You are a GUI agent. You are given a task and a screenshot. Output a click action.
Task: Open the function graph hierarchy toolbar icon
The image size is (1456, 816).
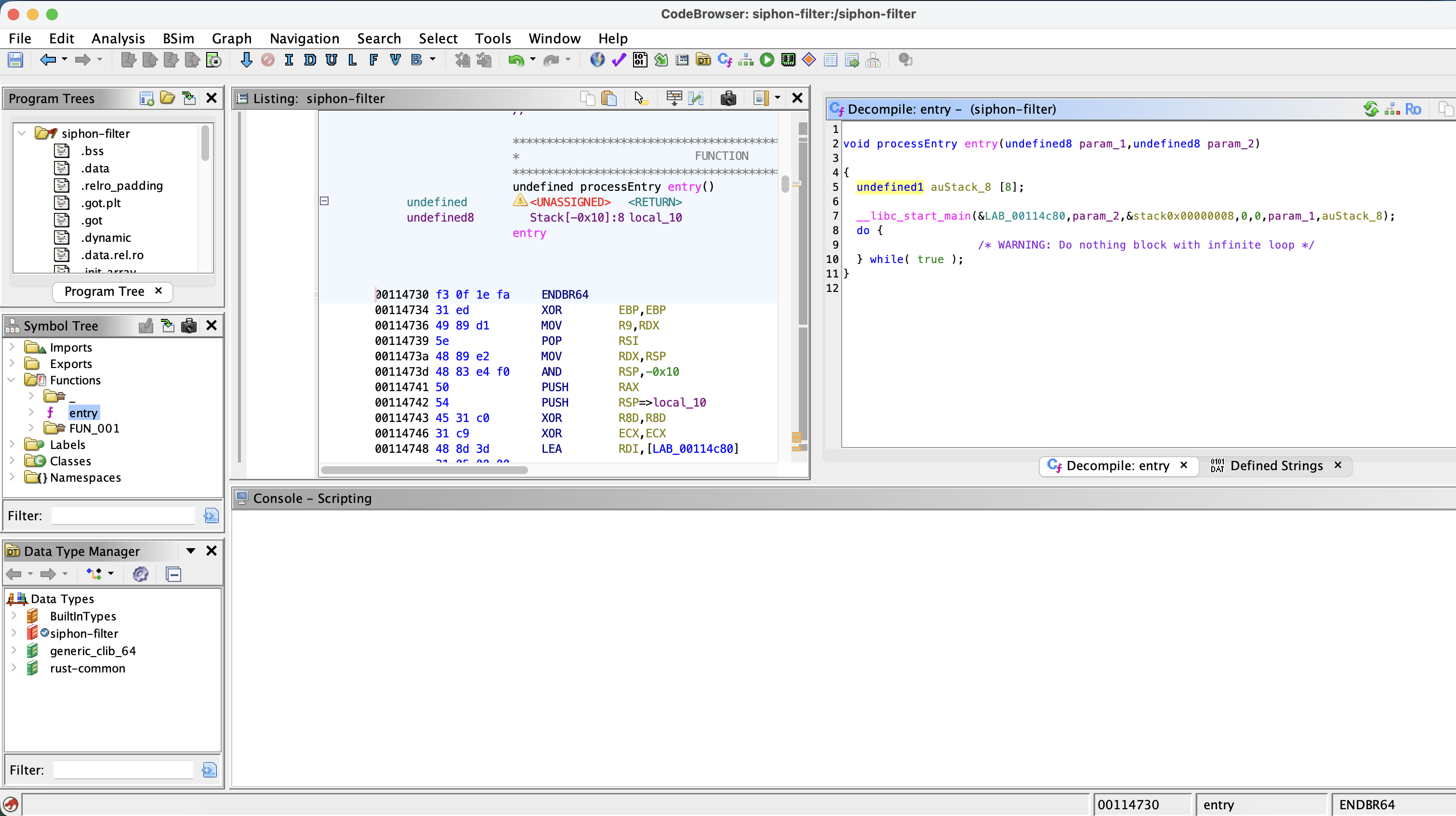[746, 60]
